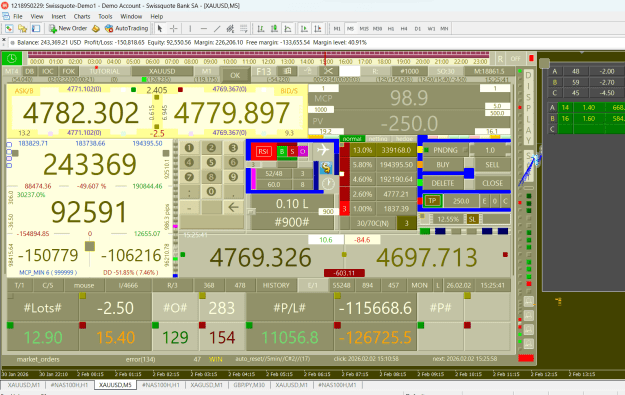Switch to H1 timeframe in toolbar

click(391, 29)
